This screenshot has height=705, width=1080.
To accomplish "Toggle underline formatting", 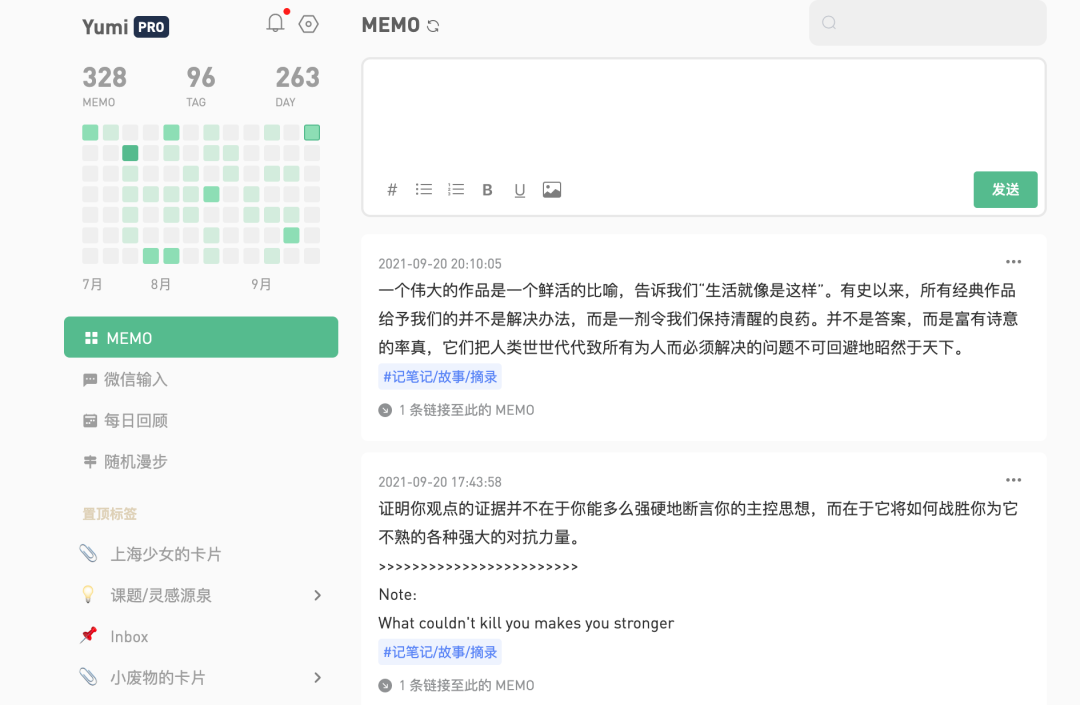I will tap(519, 190).
